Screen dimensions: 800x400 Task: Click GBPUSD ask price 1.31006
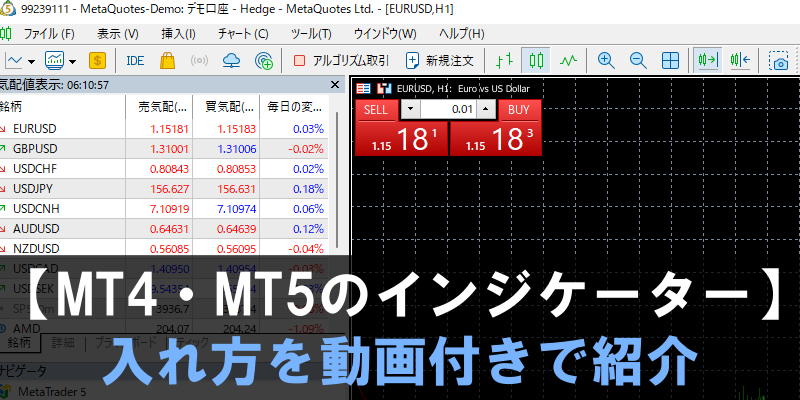[x=237, y=149]
